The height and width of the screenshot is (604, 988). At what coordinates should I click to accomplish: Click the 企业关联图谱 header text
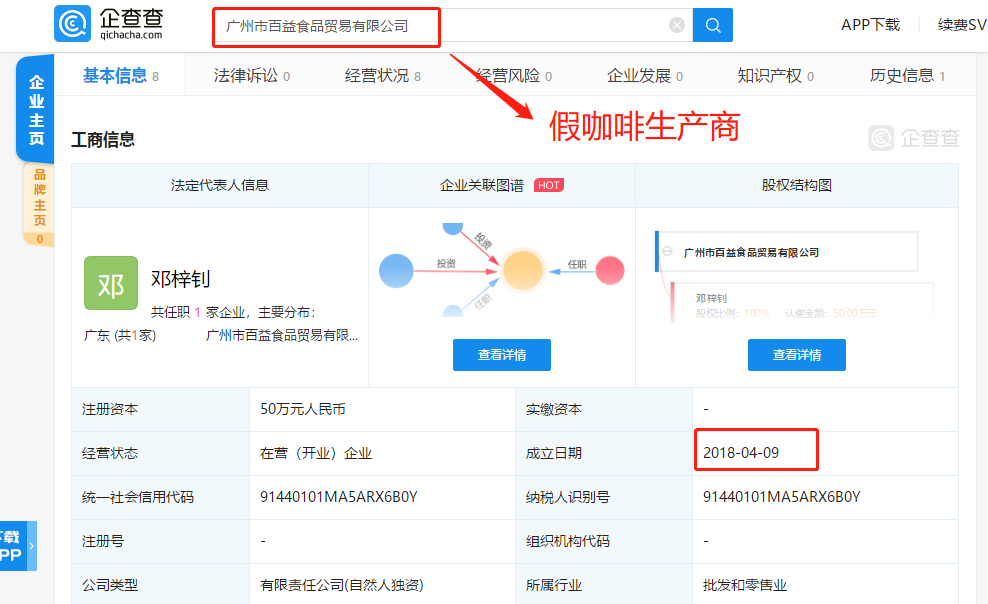481,185
